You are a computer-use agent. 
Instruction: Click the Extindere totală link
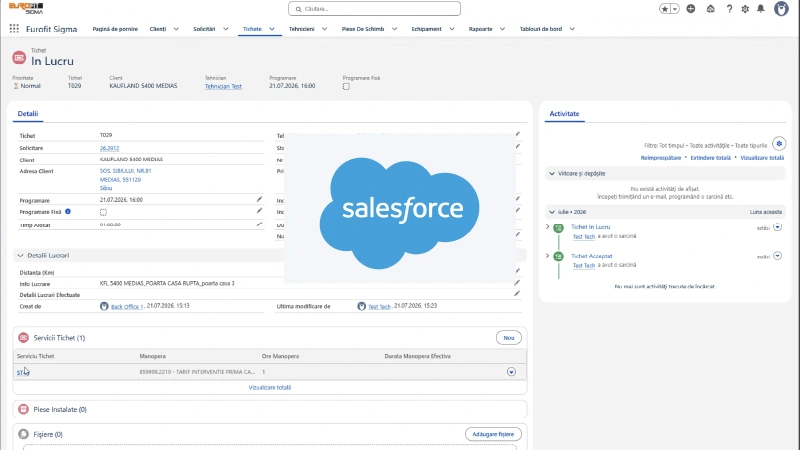click(710, 158)
